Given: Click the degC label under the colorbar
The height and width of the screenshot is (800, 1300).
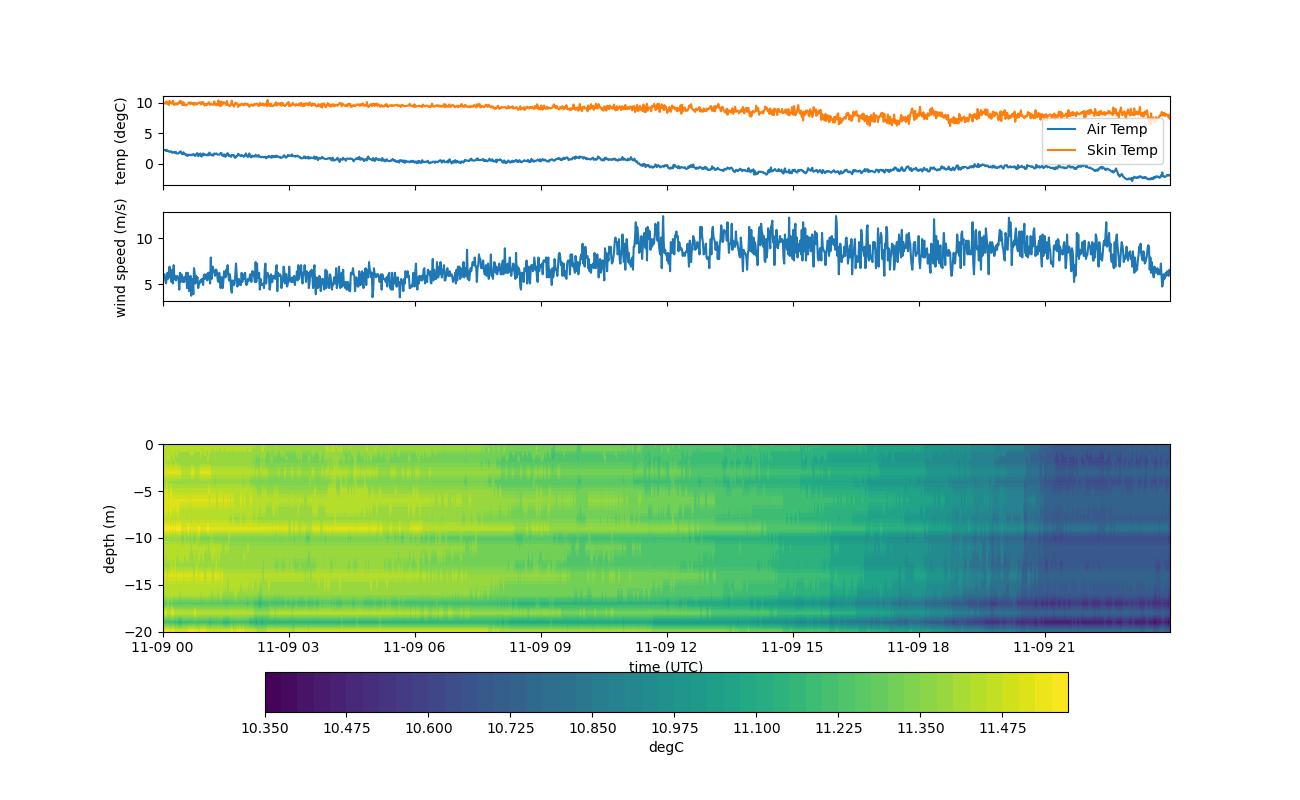Looking at the screenshot, I should coord(666,747).
